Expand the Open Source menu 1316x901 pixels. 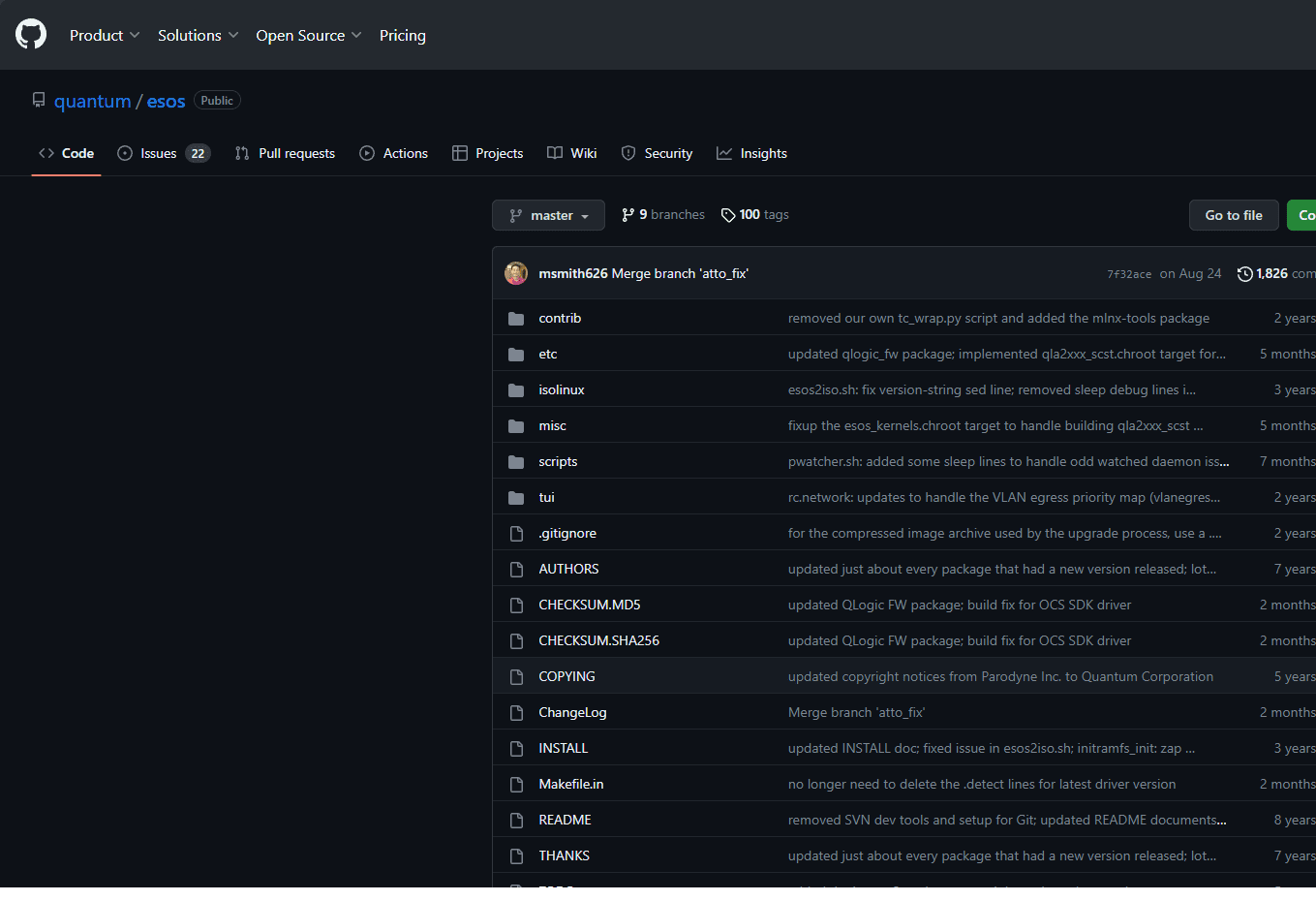pyautogui.click(x=308, y=35)
